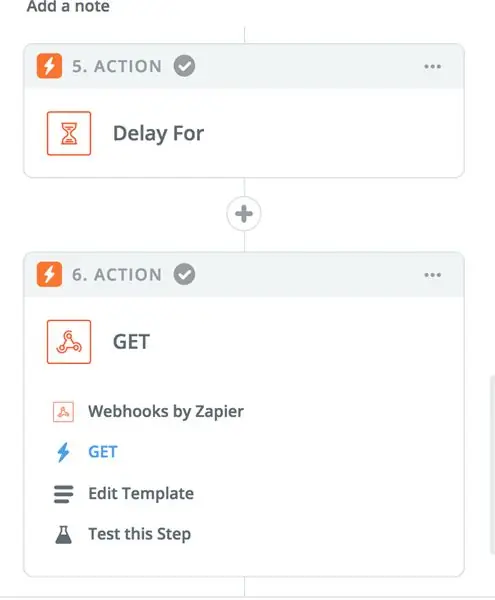The image size is (495, 600).
Task: Add a step with the plus button
Action: [244, 214]
